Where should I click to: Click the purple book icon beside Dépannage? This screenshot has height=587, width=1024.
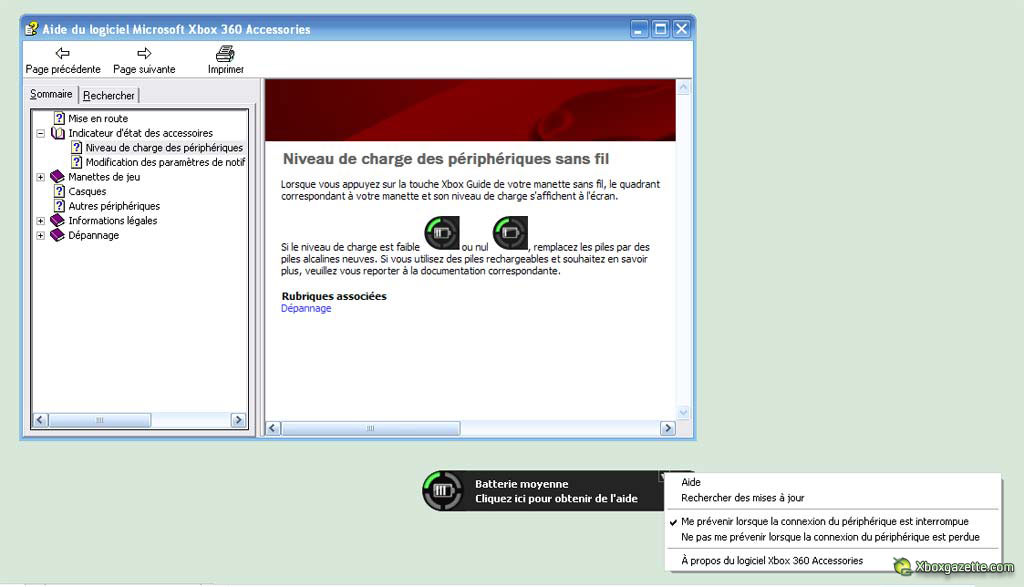tap(58, 236)
